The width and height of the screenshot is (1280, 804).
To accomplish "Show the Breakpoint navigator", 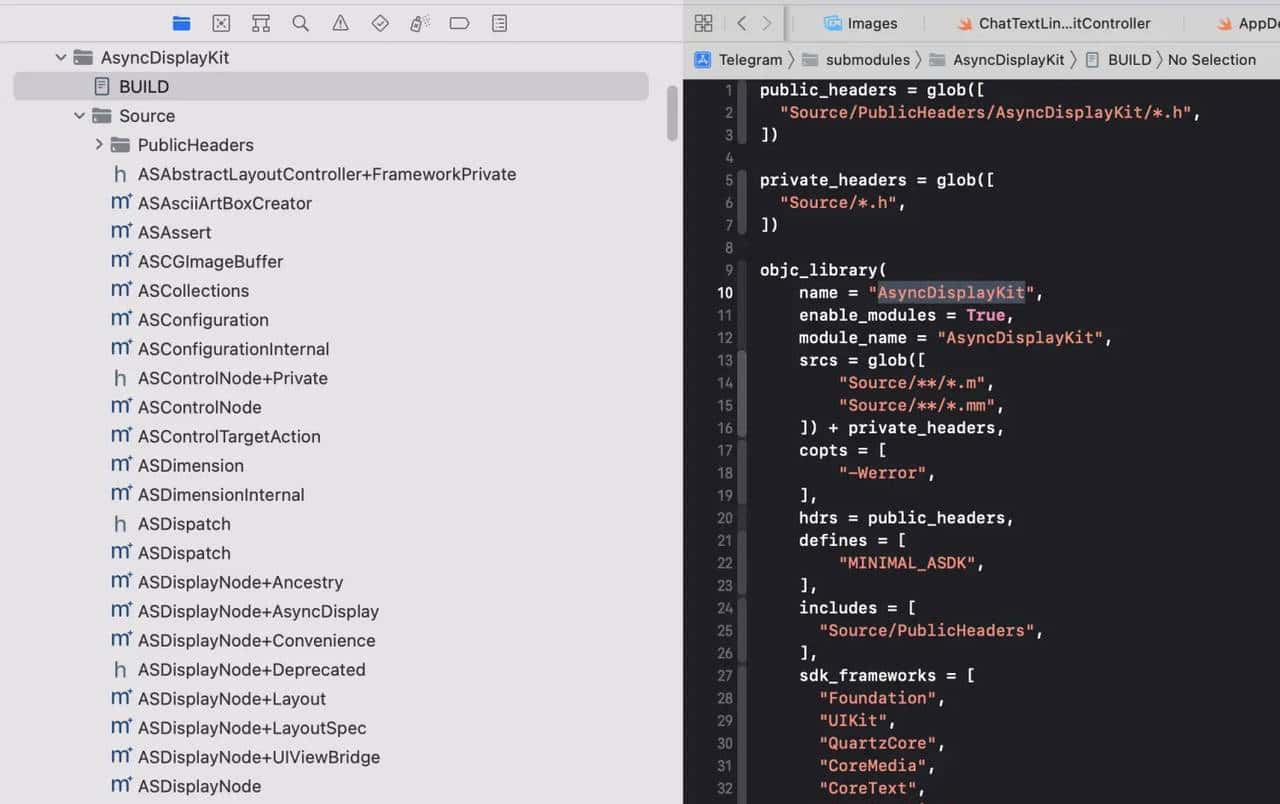I will pos(460,23).
